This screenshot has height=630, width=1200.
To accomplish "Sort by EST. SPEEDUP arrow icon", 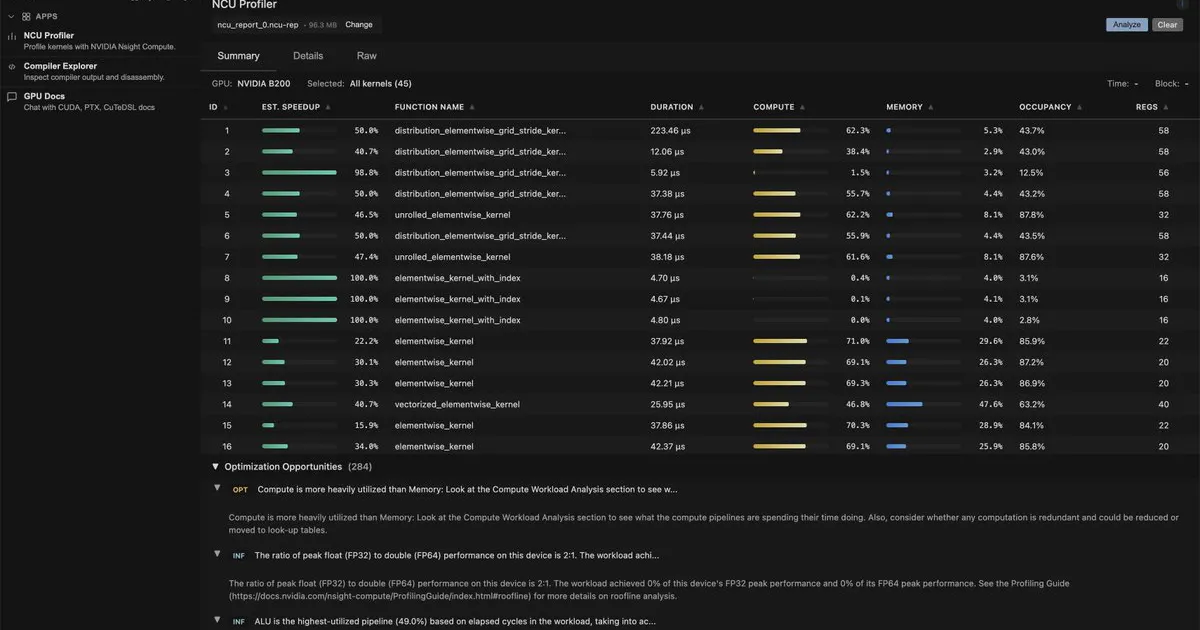I will (328, 107).
